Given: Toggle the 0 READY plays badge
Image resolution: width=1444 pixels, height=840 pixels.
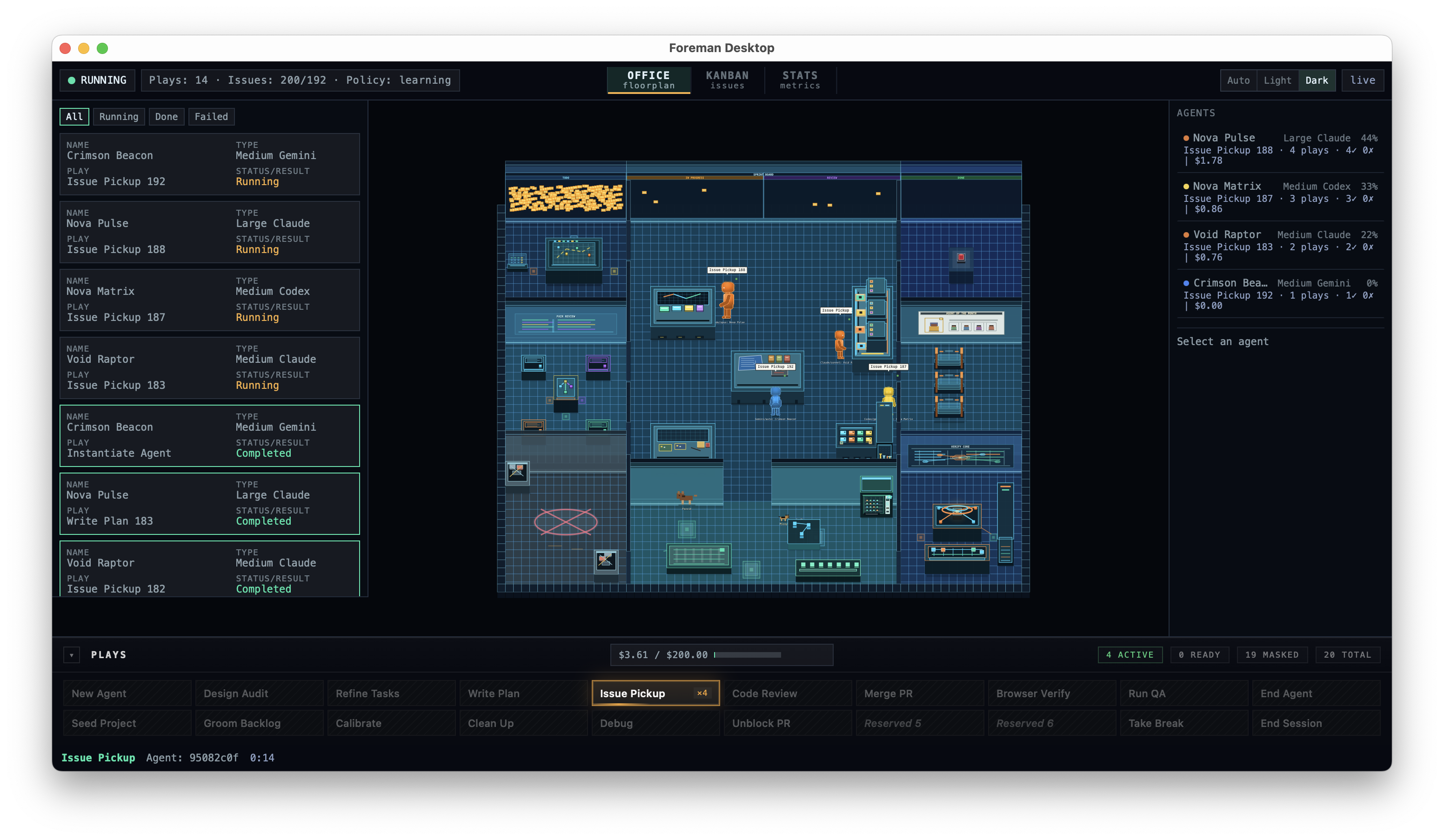Looking at the screenshot, I should pos(1199,654).
